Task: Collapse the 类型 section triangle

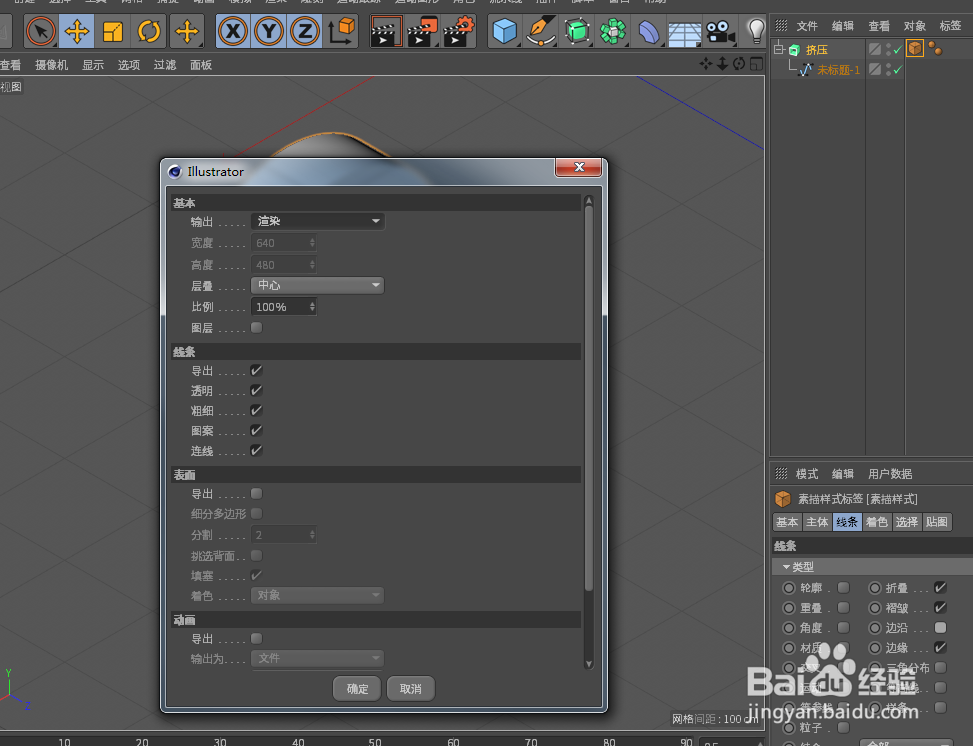Action: 786,567
